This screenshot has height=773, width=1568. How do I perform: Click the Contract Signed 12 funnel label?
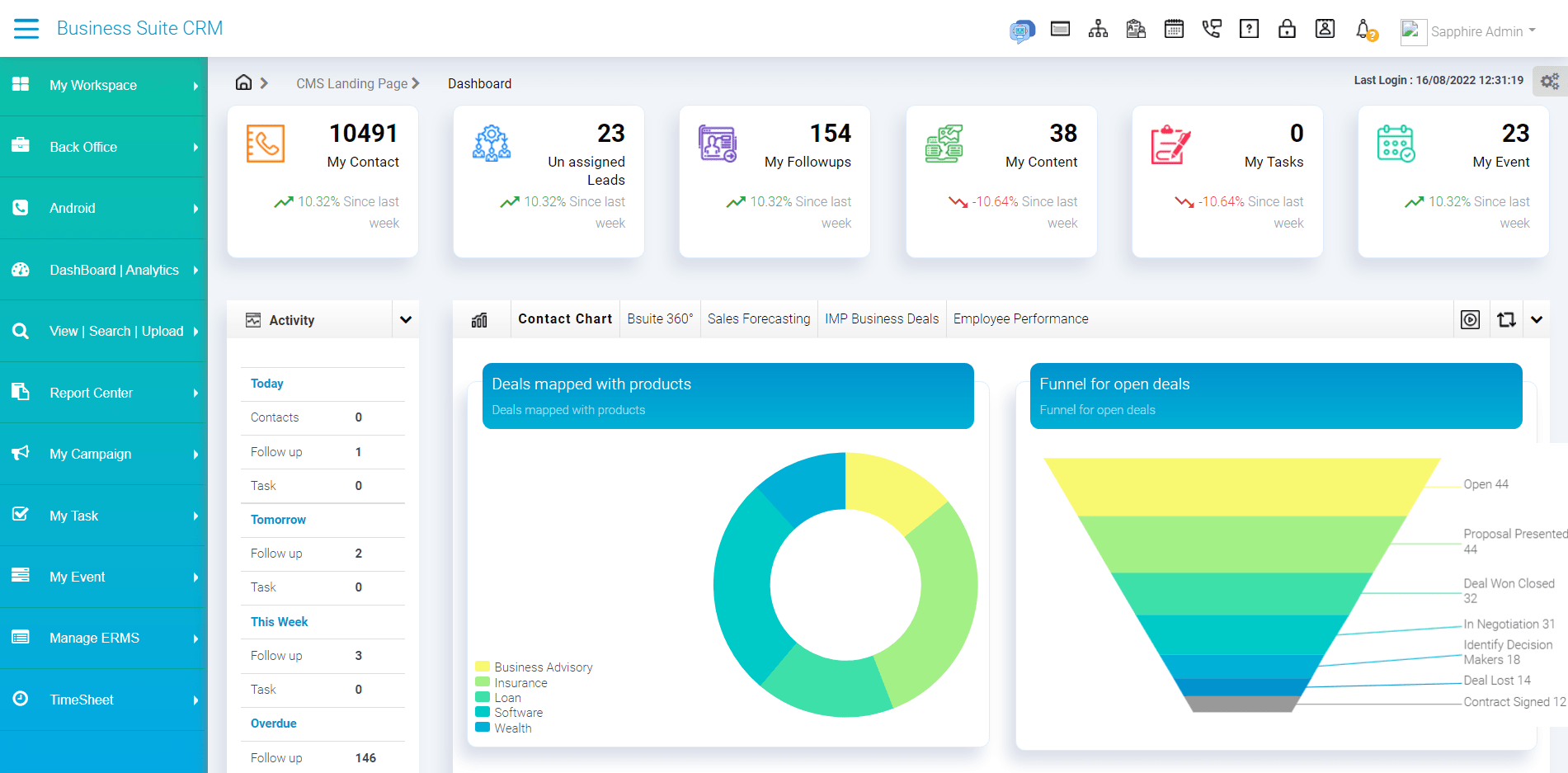[x=1514, y=702]
